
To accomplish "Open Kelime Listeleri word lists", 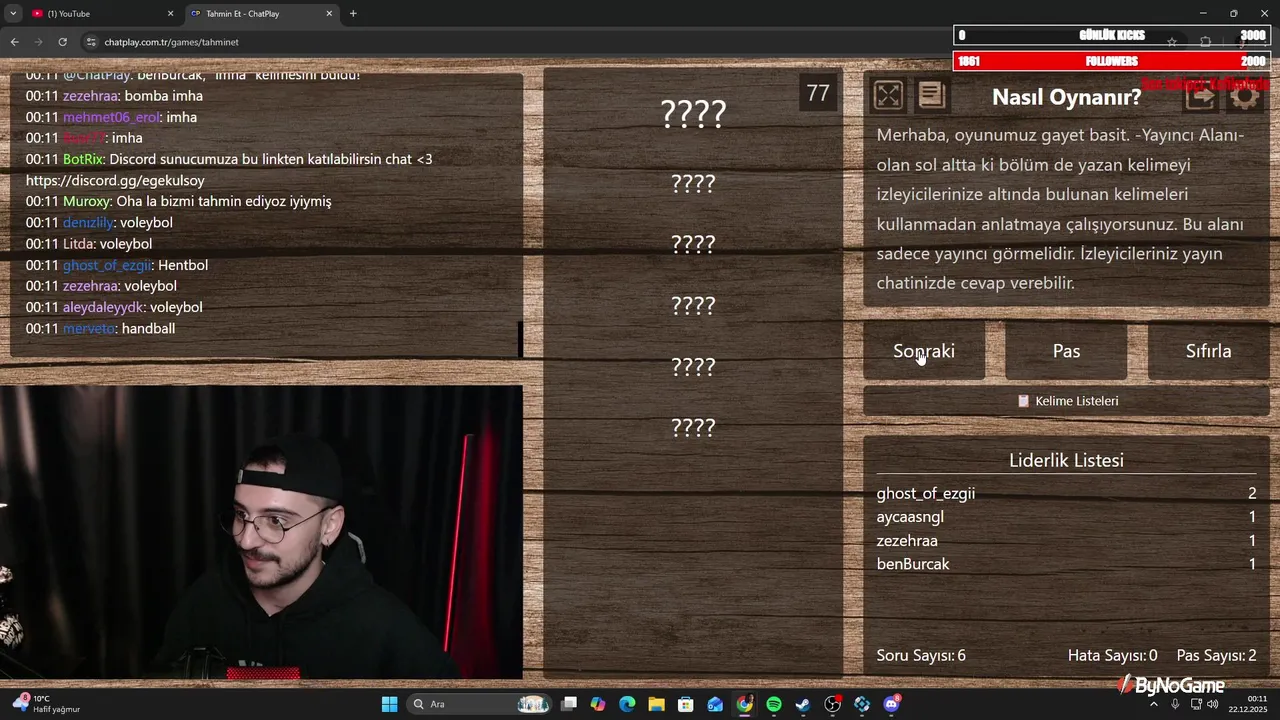I will tap(1067, 401).
